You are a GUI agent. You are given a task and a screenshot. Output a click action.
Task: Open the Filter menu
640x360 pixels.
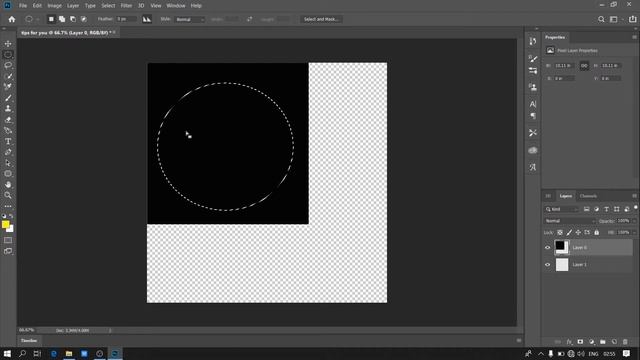coord(126,6)
